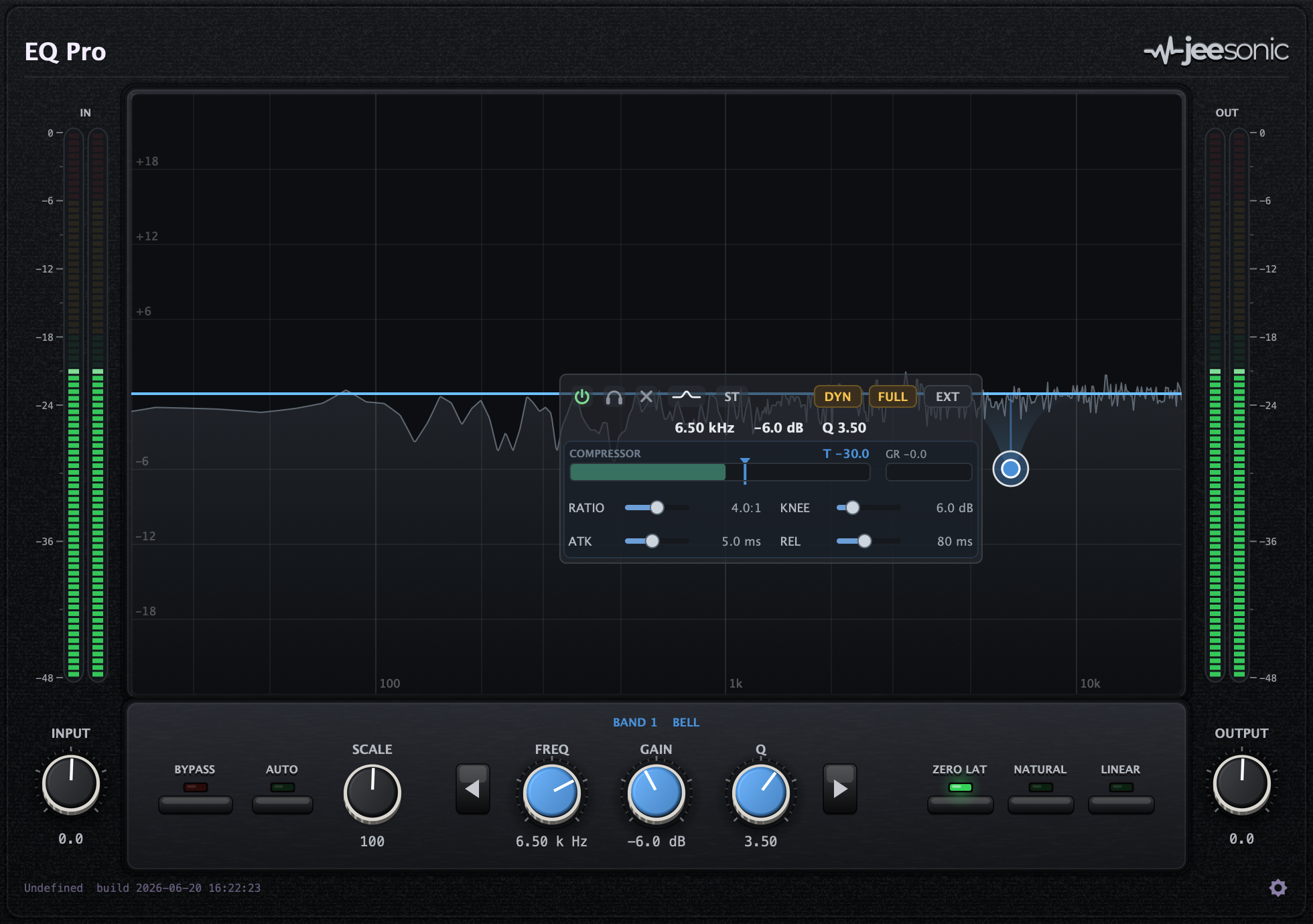The image size is (1313, 924).
Task: Delete band with the X icon
Action: point(646,397)
